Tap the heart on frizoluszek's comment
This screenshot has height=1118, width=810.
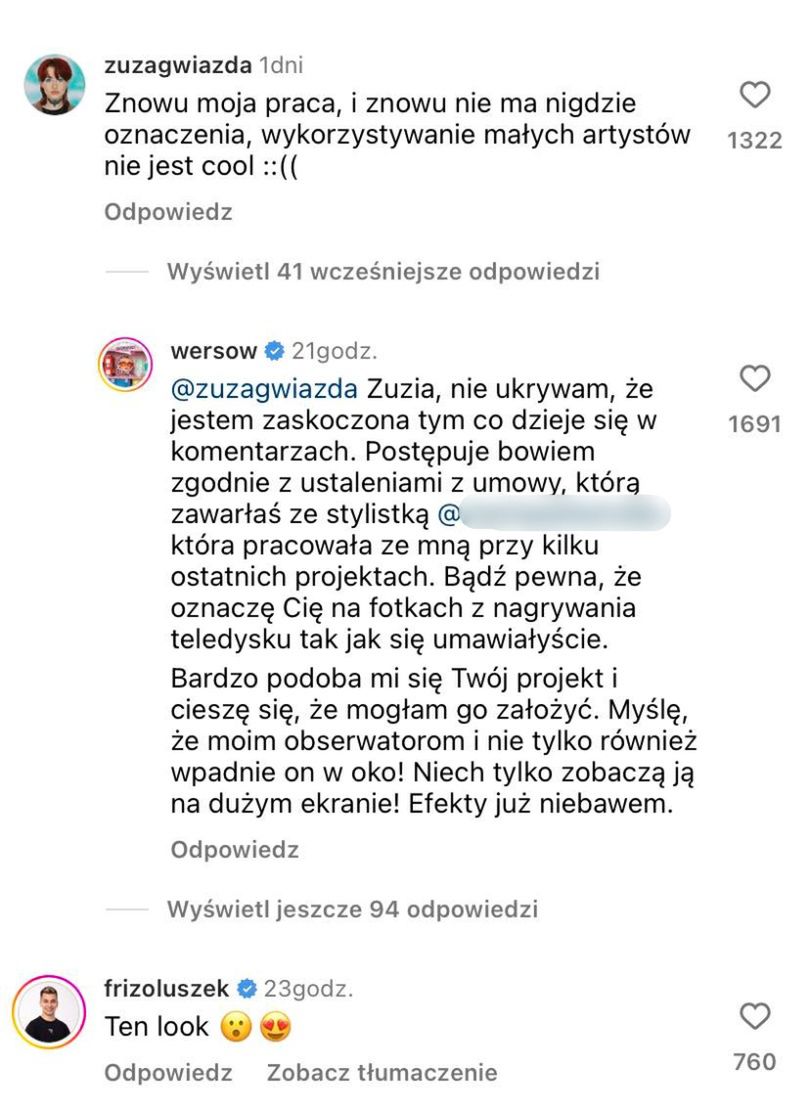(754, 1017)
